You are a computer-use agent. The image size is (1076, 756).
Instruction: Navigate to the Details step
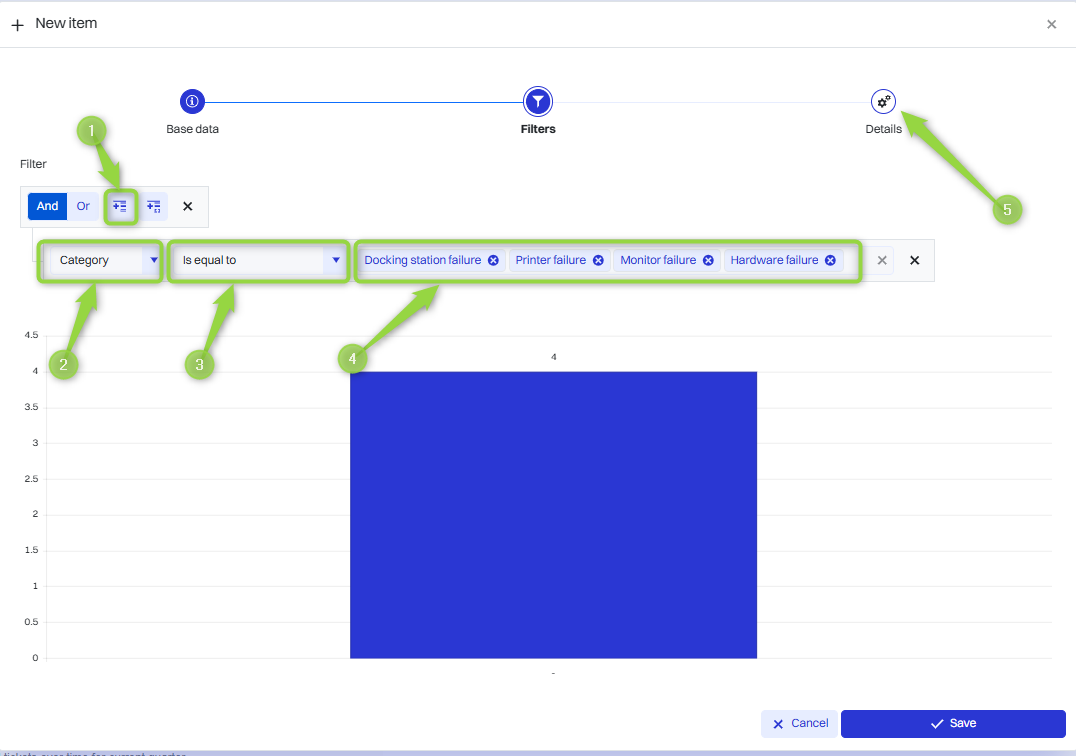(x=883, y=102)
